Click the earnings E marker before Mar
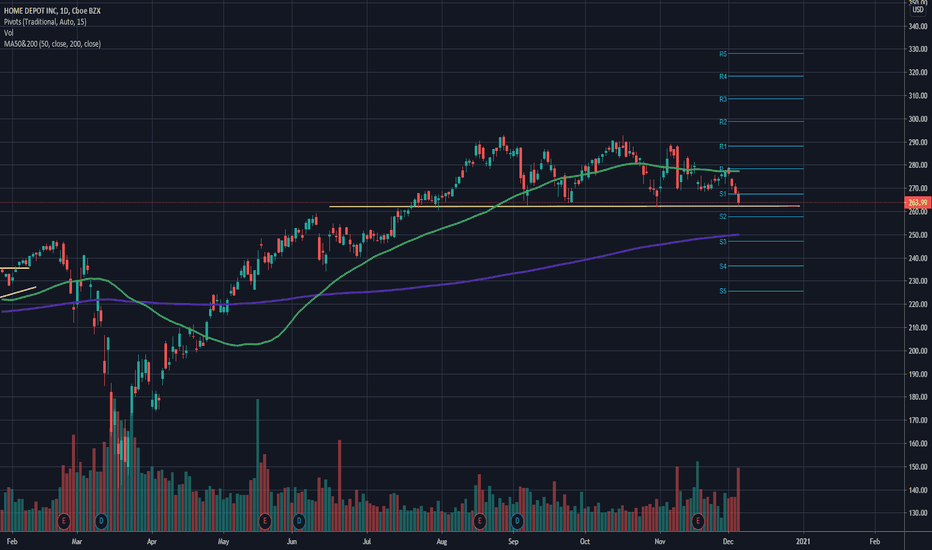 [64, 521]
